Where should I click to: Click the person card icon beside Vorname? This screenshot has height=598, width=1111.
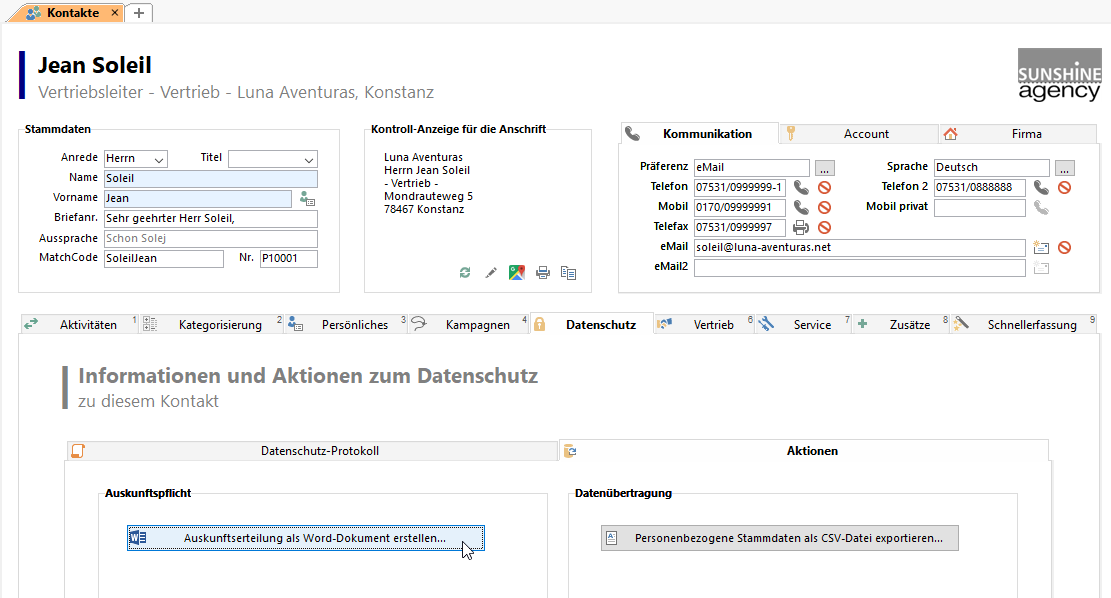coord(307,198)
